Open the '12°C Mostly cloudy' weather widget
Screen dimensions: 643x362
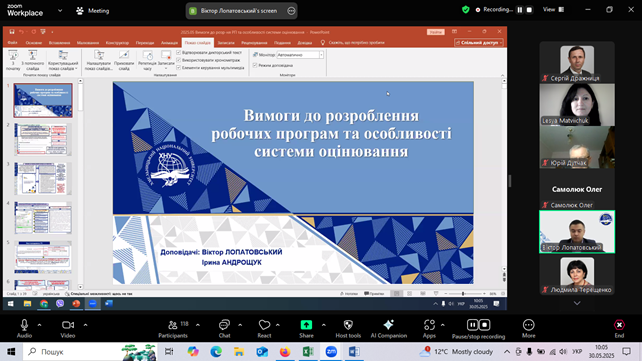point(456,352)
